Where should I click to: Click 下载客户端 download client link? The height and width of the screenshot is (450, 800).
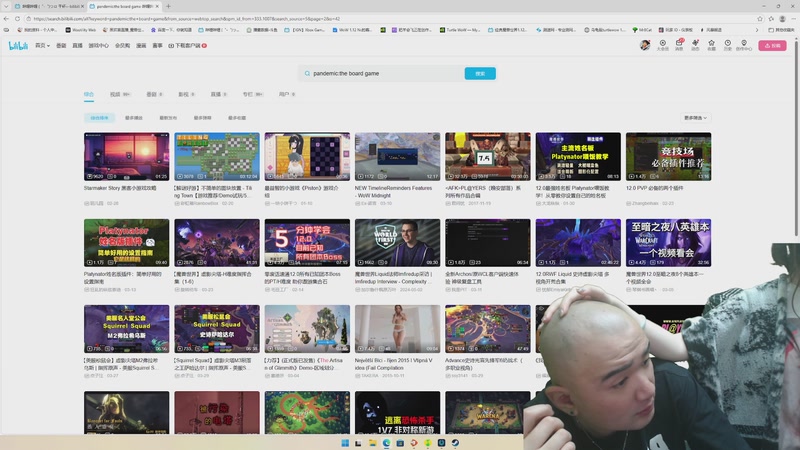click(187, 45)
